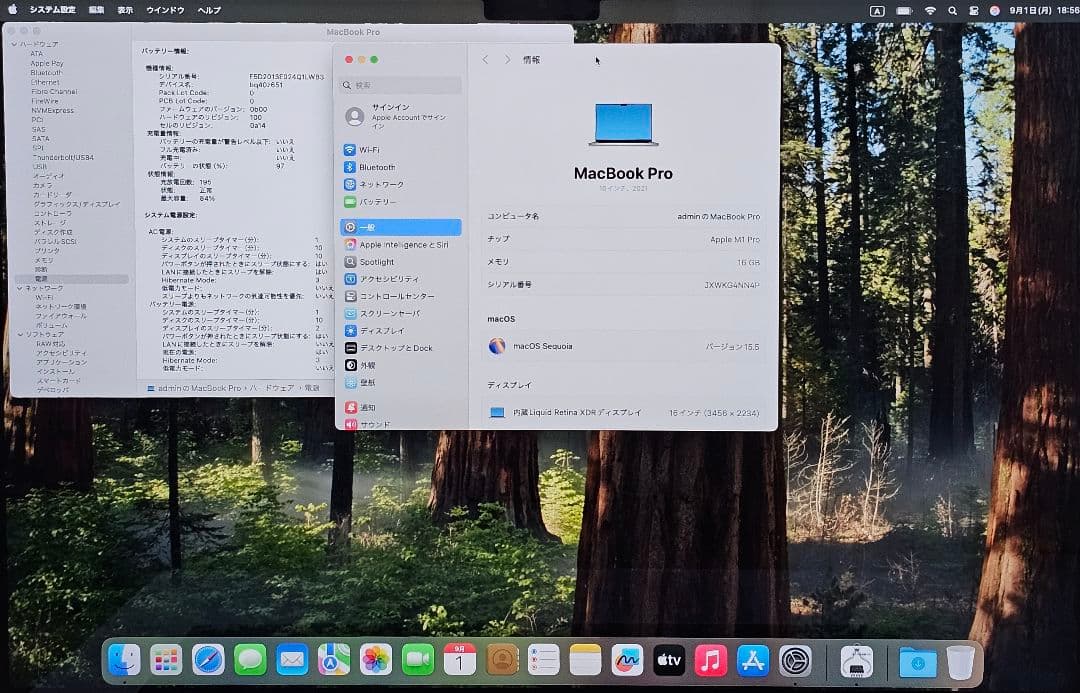This screenshot has width=1080, height=693.
Task: Open Launchpad from the Dock
Action: point(165,660)
